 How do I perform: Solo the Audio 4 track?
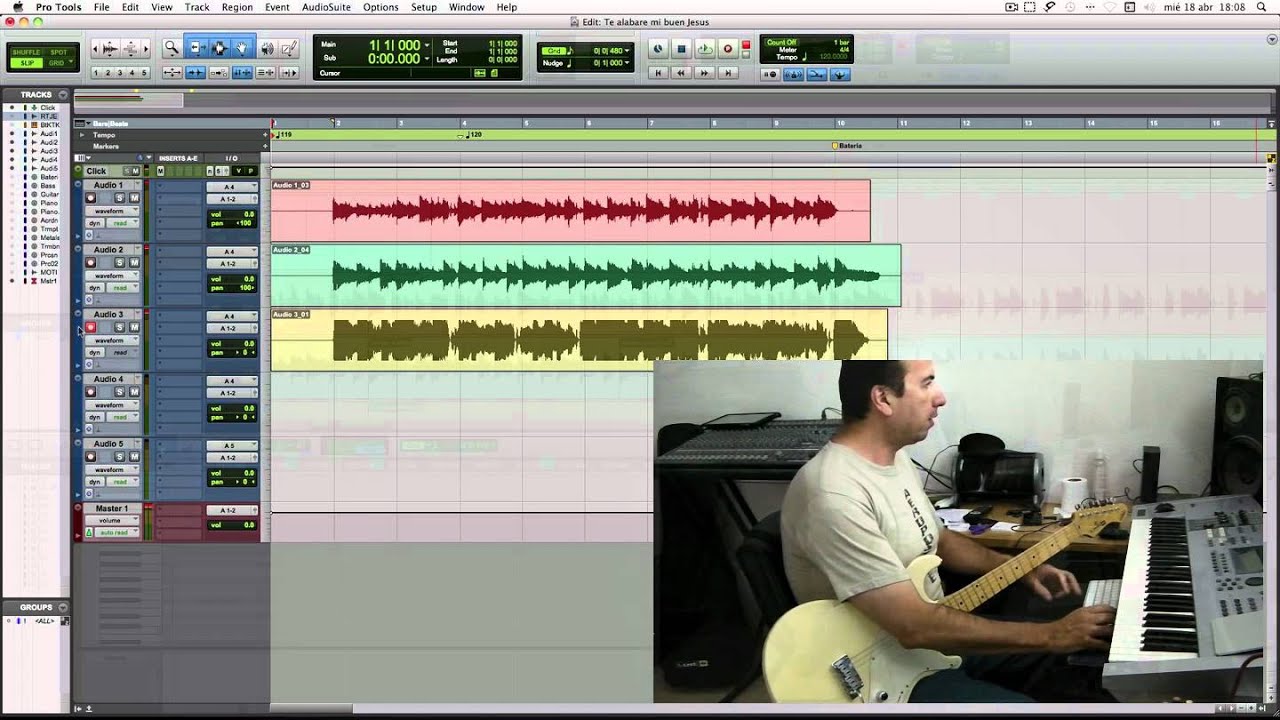pyautogui.click(x=120, y=392)
